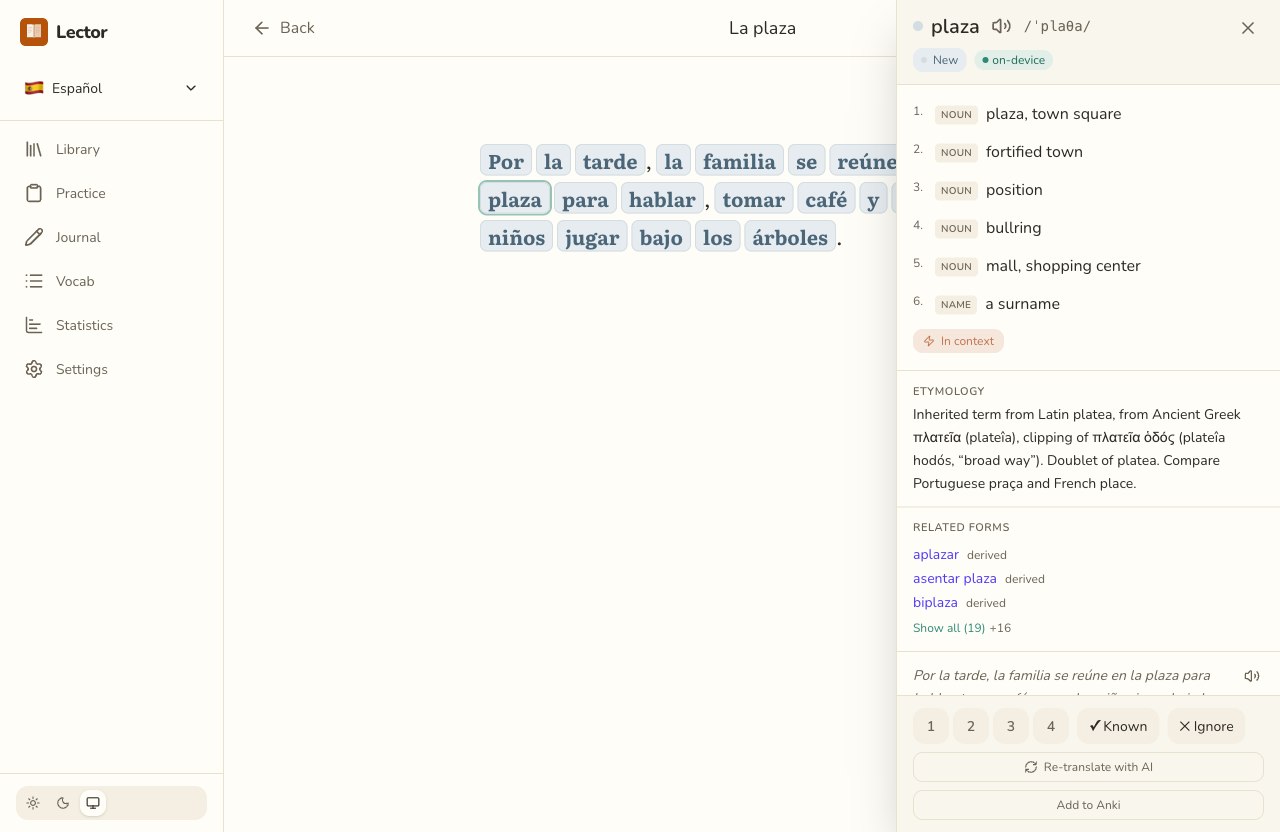Play pronunciation audio for plaza
The image size is (1280, 832).
[1001, 26]
